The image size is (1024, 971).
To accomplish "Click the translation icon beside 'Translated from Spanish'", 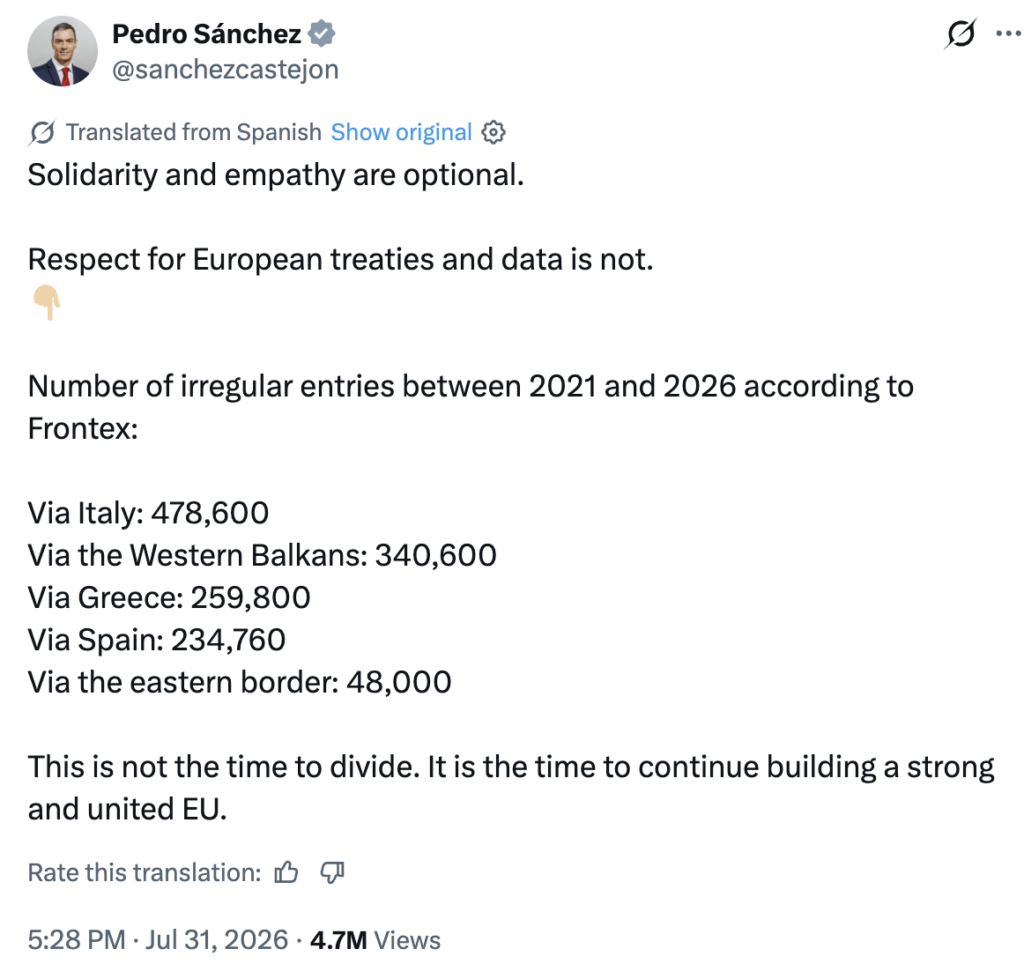I will 42,133.
